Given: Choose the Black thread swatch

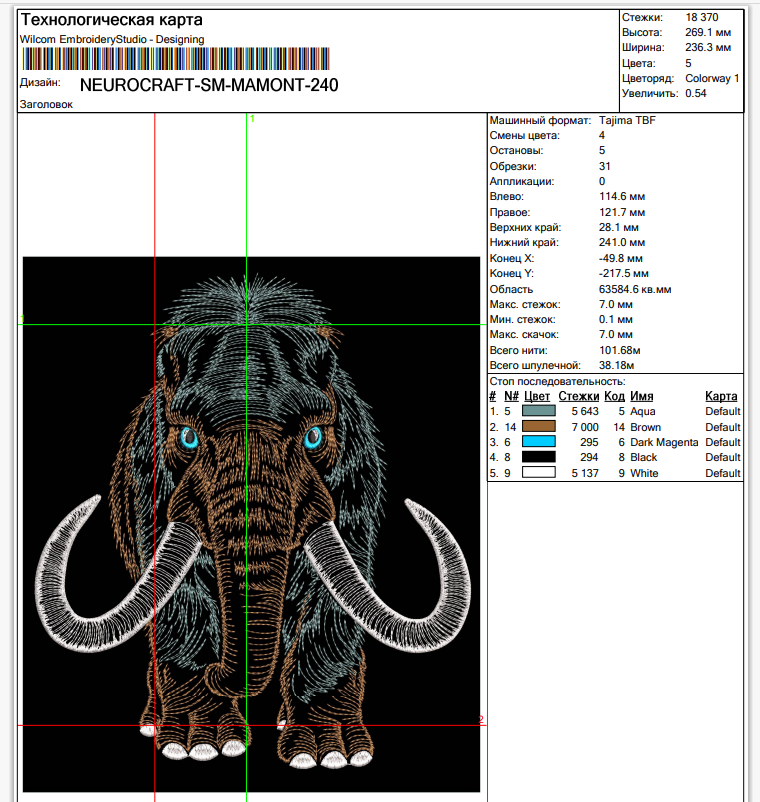Looking at the screenshot, I should (x=539, y=457).
